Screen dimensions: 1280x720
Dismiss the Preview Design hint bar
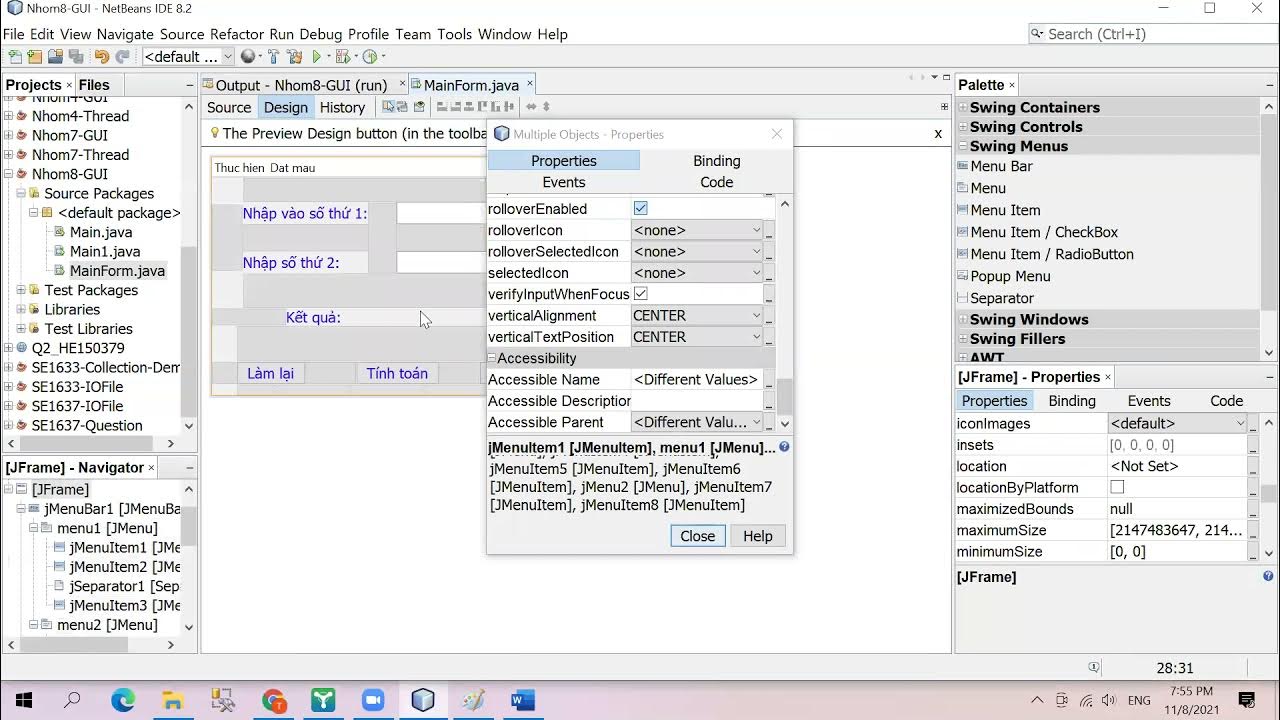[x=938, y=133]
